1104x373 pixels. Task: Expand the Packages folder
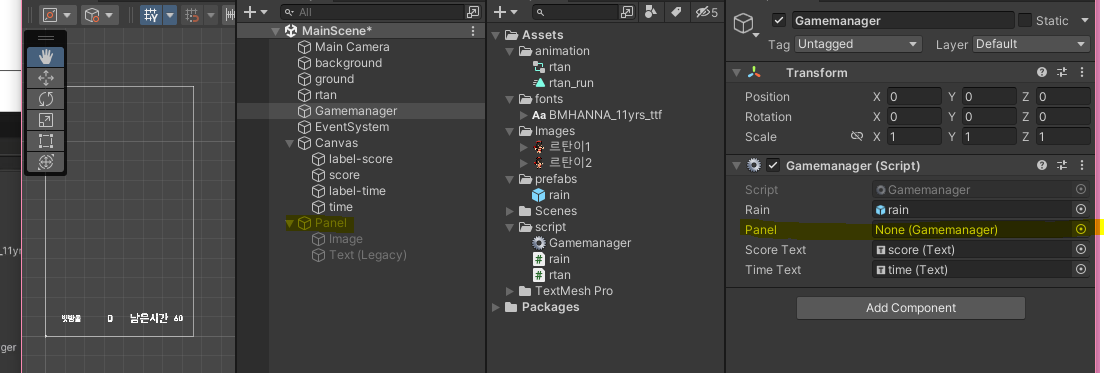pyautogui.click(x=496, y=308)
